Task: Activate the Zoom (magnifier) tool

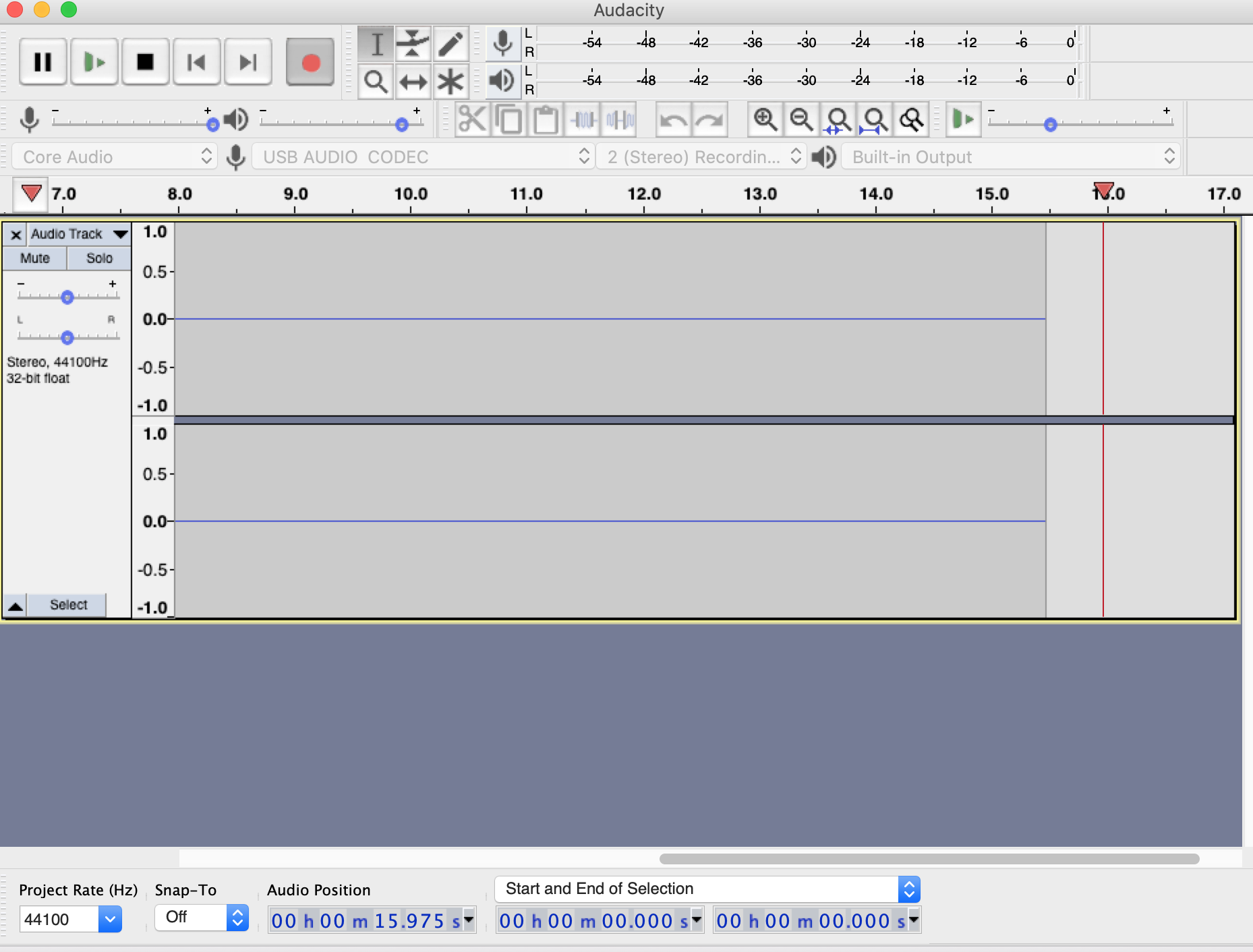Action: point(376,82)
